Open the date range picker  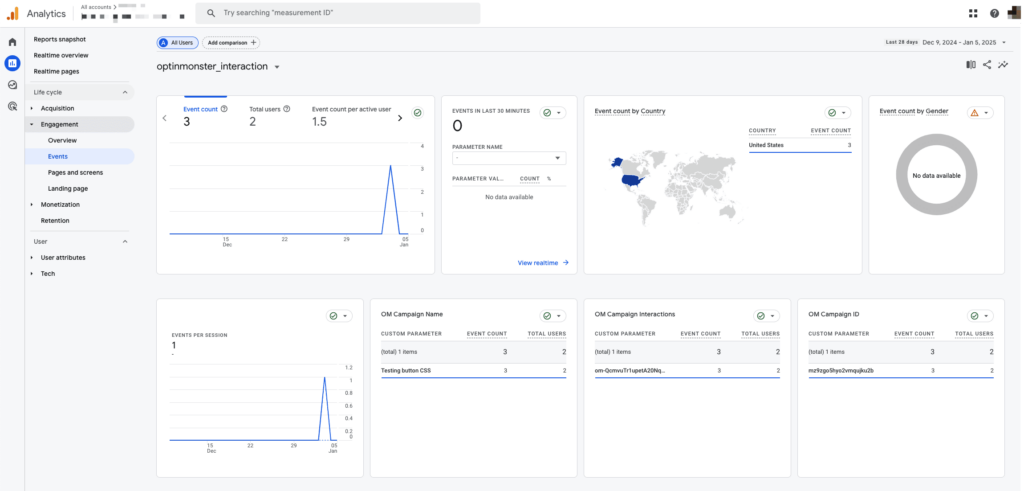pos(958,43)
